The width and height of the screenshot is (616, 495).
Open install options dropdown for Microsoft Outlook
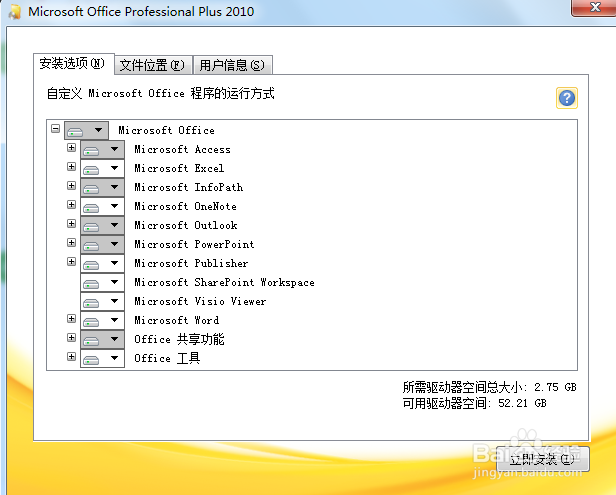click(x=103, y=226)
